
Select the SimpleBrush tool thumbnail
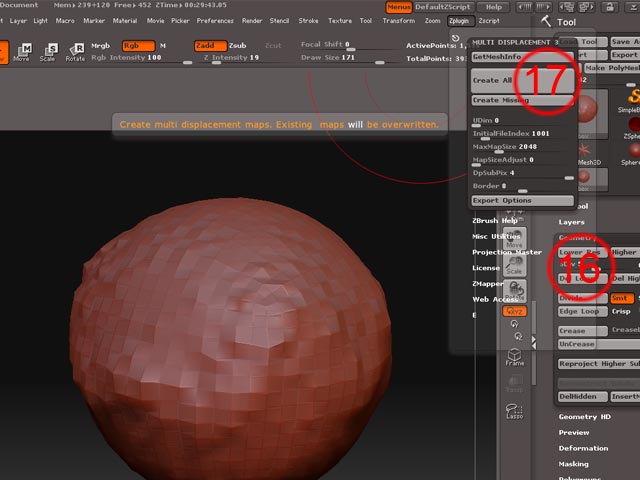point(632,100)
